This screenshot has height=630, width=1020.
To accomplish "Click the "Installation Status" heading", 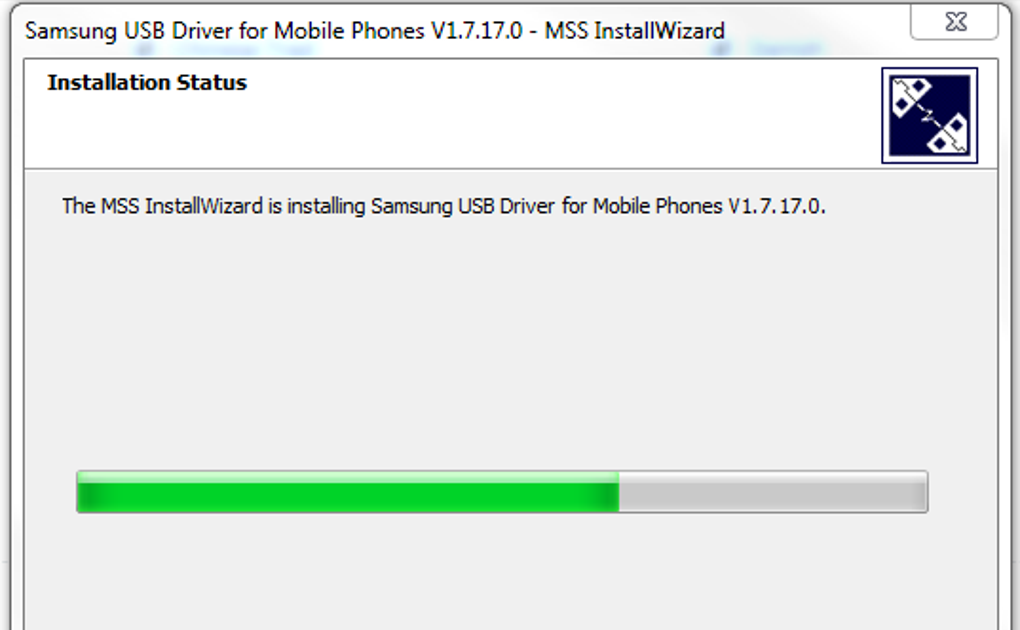I will tap(147, 83).
